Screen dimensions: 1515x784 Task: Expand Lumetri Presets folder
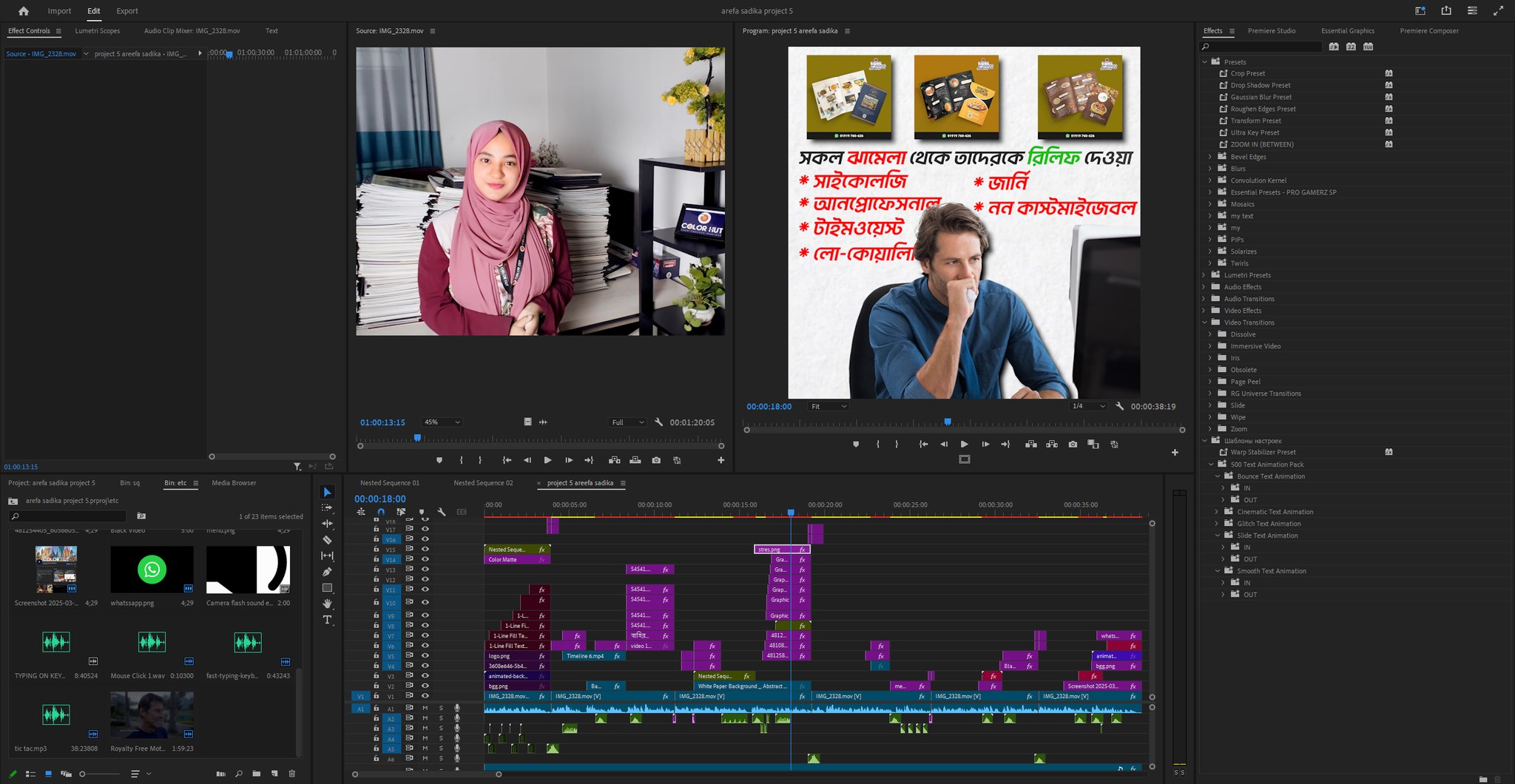1205,275
